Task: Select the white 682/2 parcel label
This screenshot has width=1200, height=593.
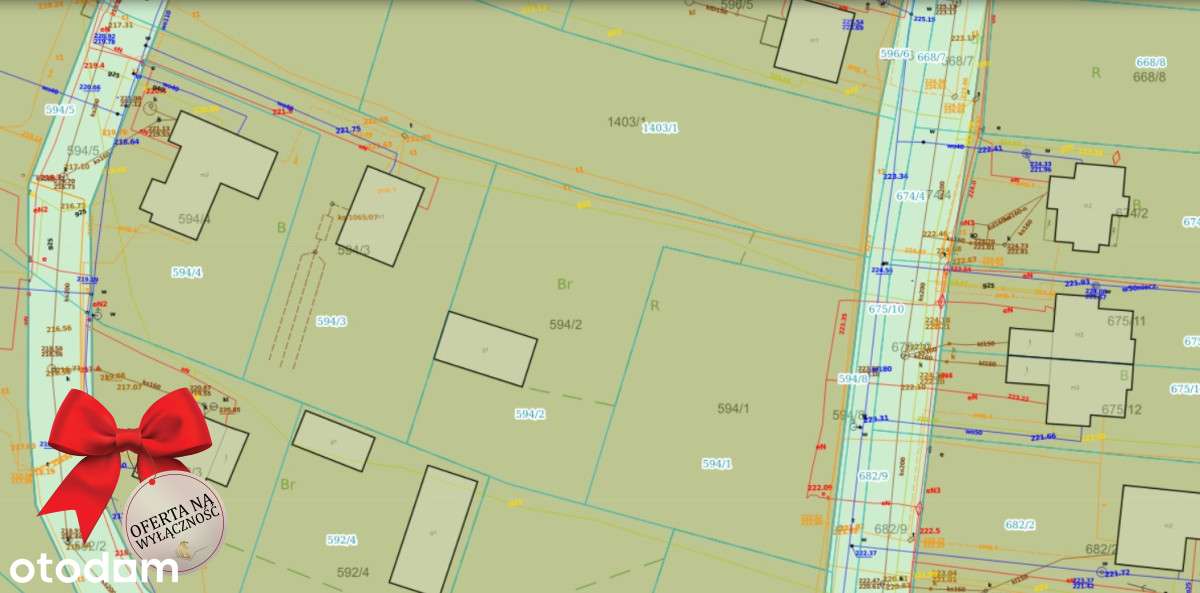Action: point(1020,524)
